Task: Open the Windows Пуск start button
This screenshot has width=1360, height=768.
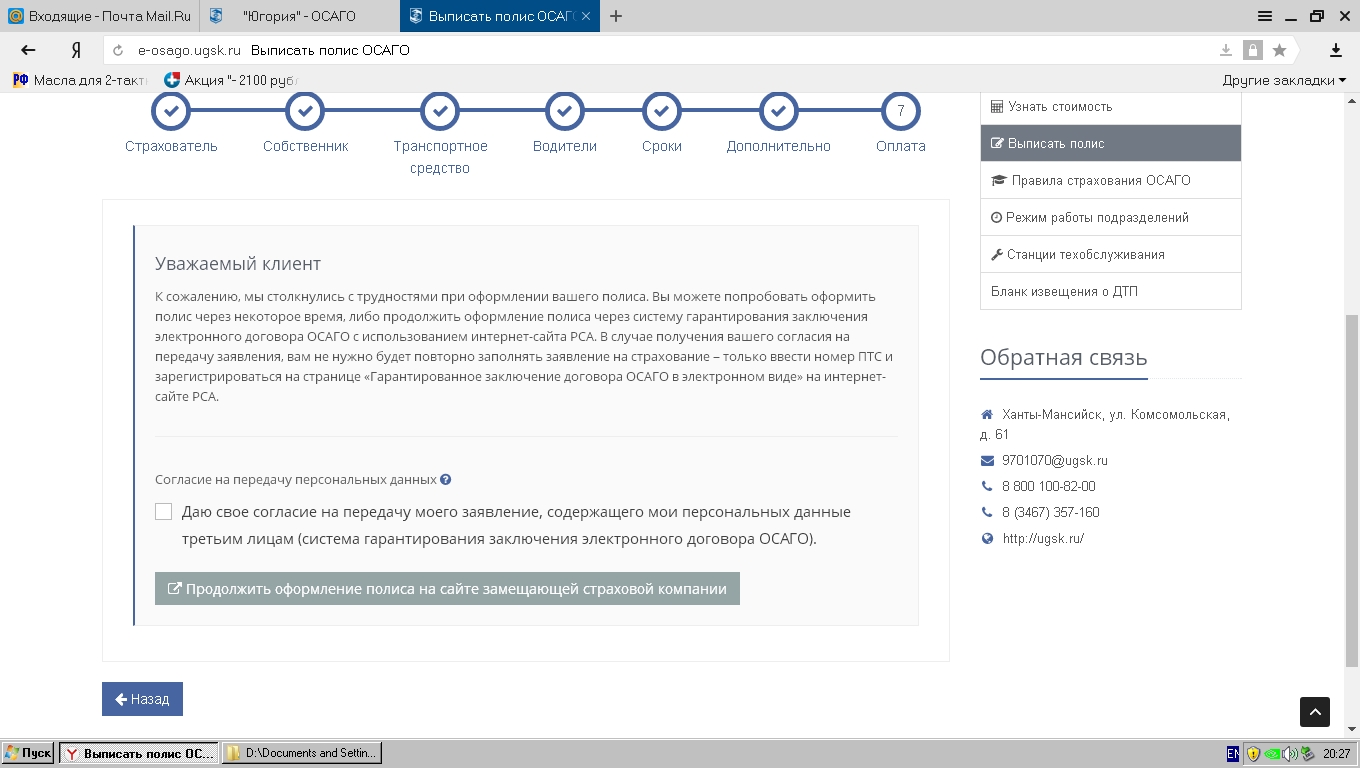Action: tap(28, 753)
